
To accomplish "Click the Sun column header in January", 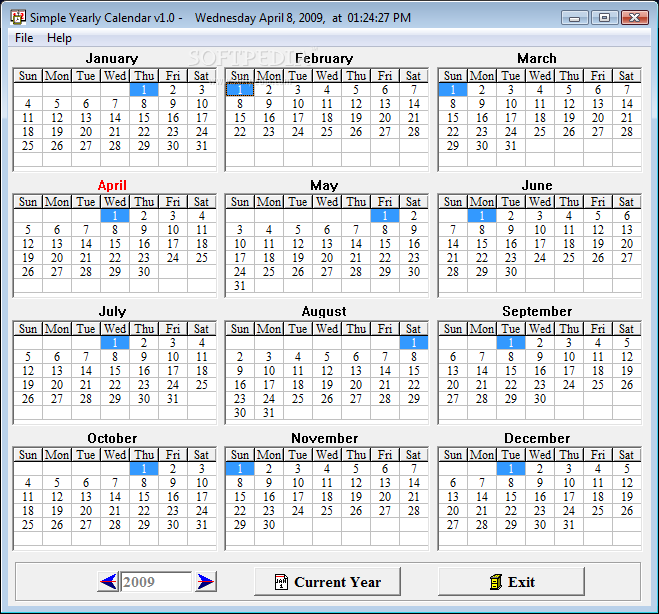I will (28, 76).
